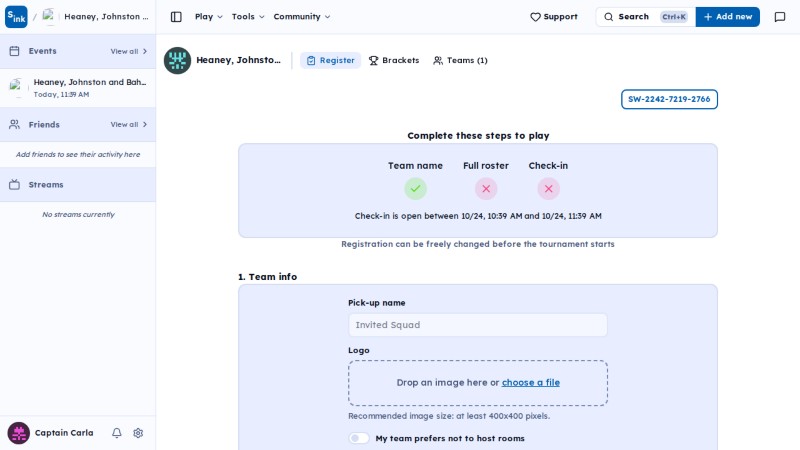This screenshot has height=450, width=800.
Task: Click the Streams heading
Action: point(46,185)
